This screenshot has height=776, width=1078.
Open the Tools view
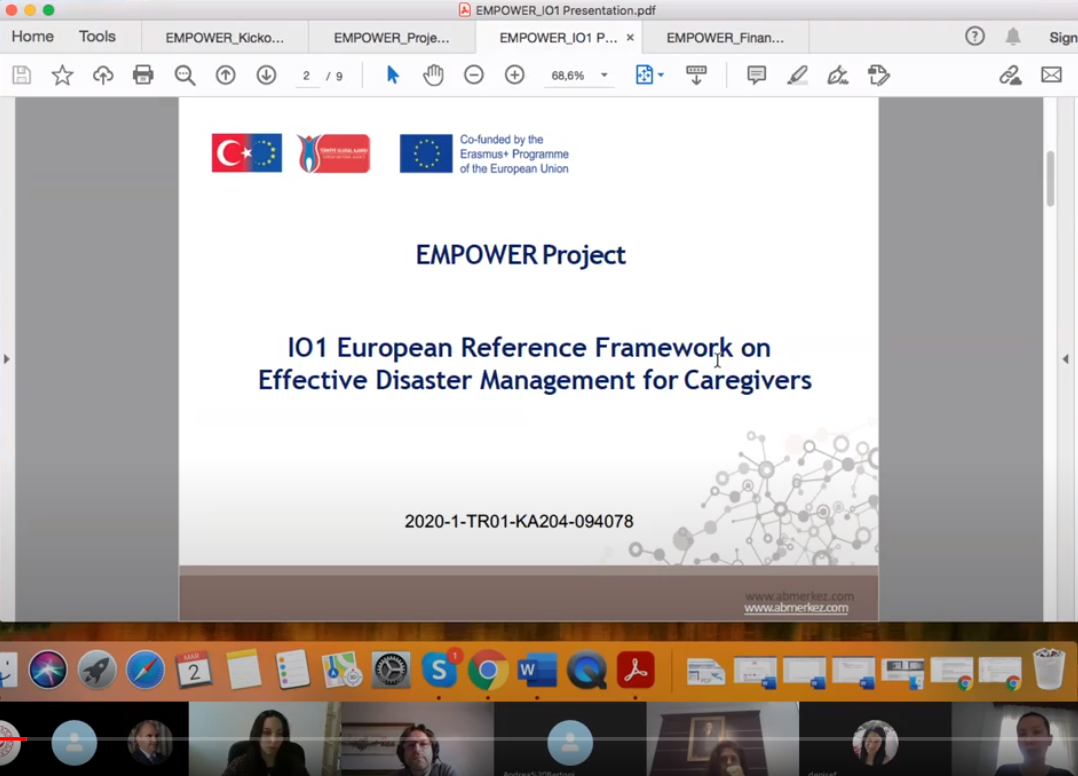pos(97,37)
